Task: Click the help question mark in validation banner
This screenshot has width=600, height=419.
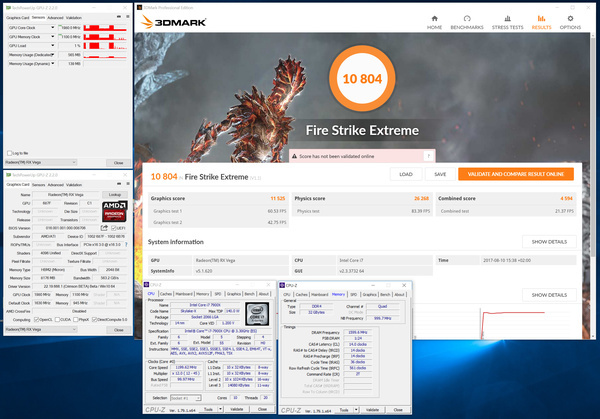Action: coord(429,156)
